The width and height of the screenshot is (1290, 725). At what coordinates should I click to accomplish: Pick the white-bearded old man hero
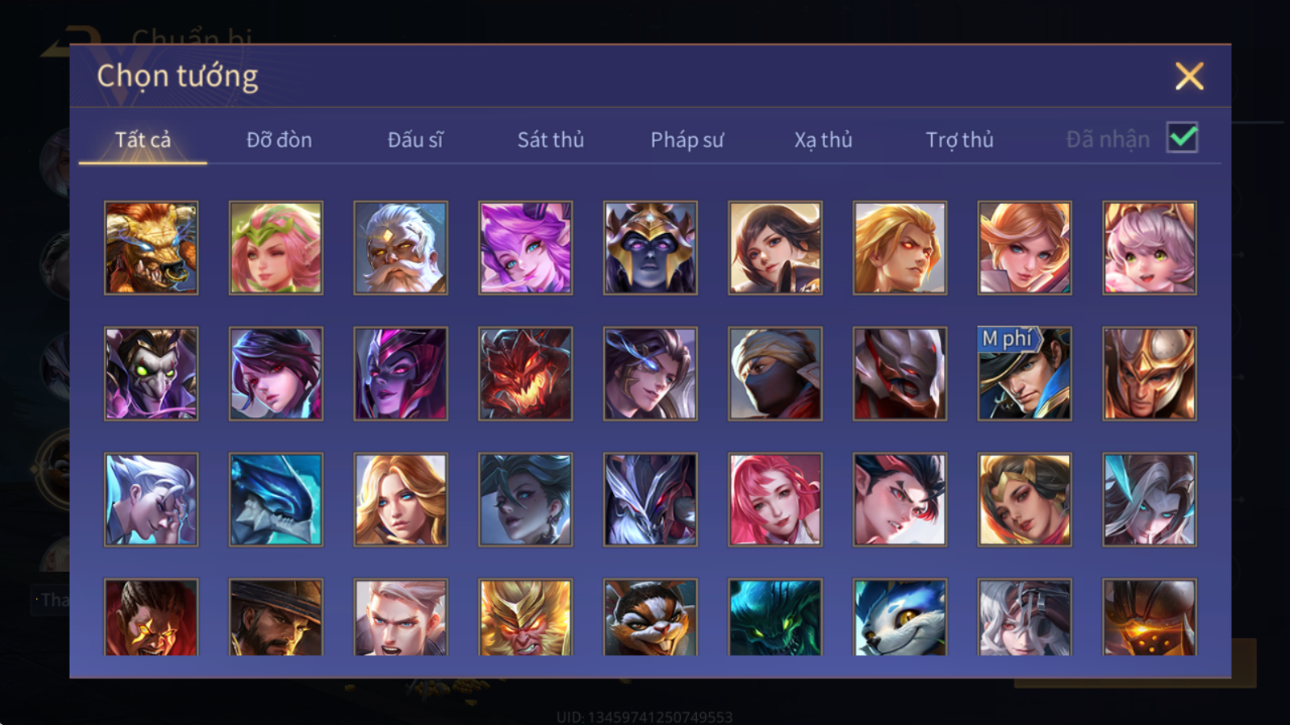point(400,248)
